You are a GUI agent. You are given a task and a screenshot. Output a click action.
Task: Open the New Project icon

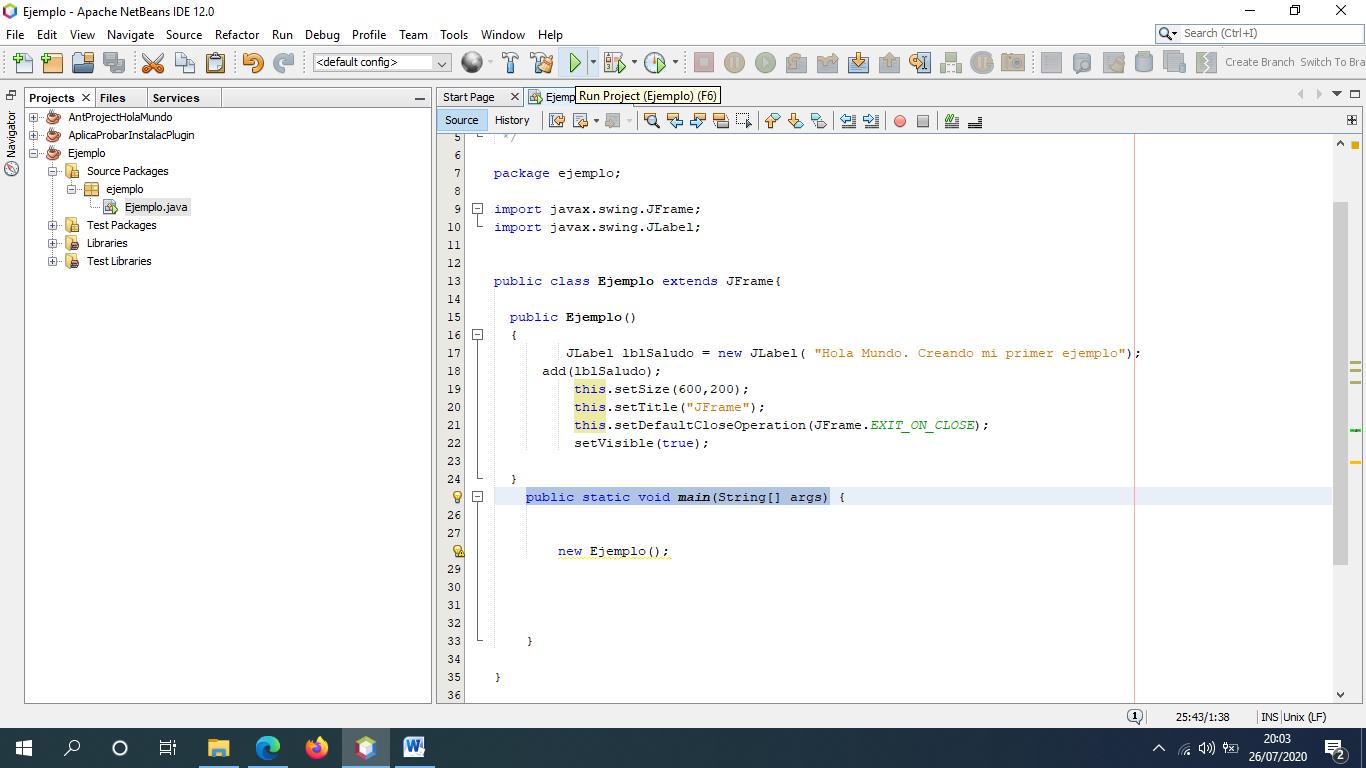[x=52, y=62]
